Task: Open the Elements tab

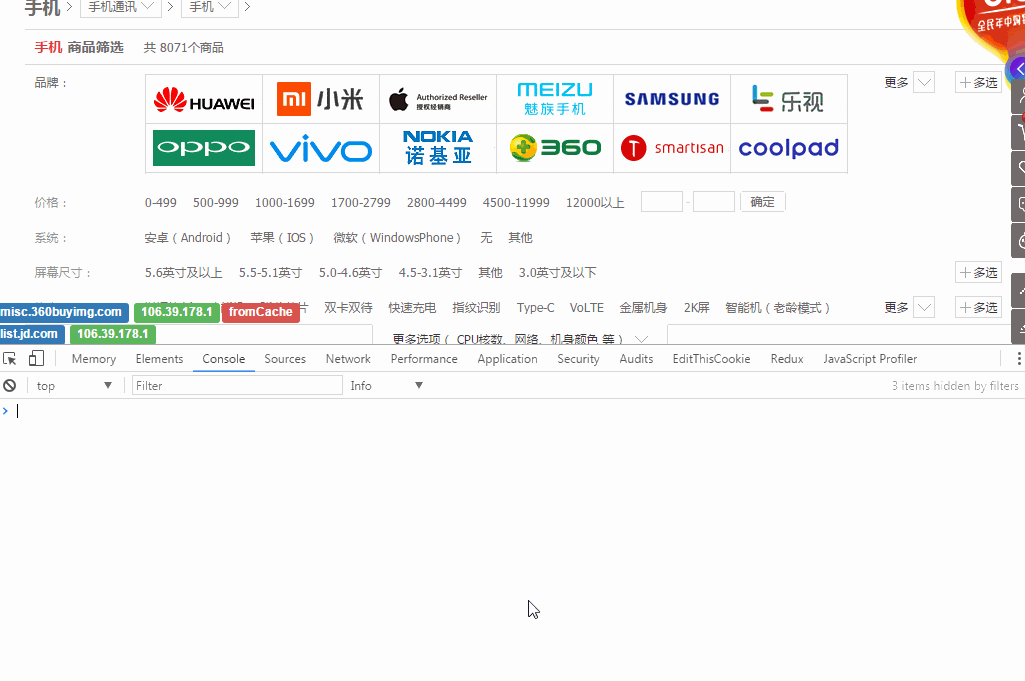Action: pos(159,359)
